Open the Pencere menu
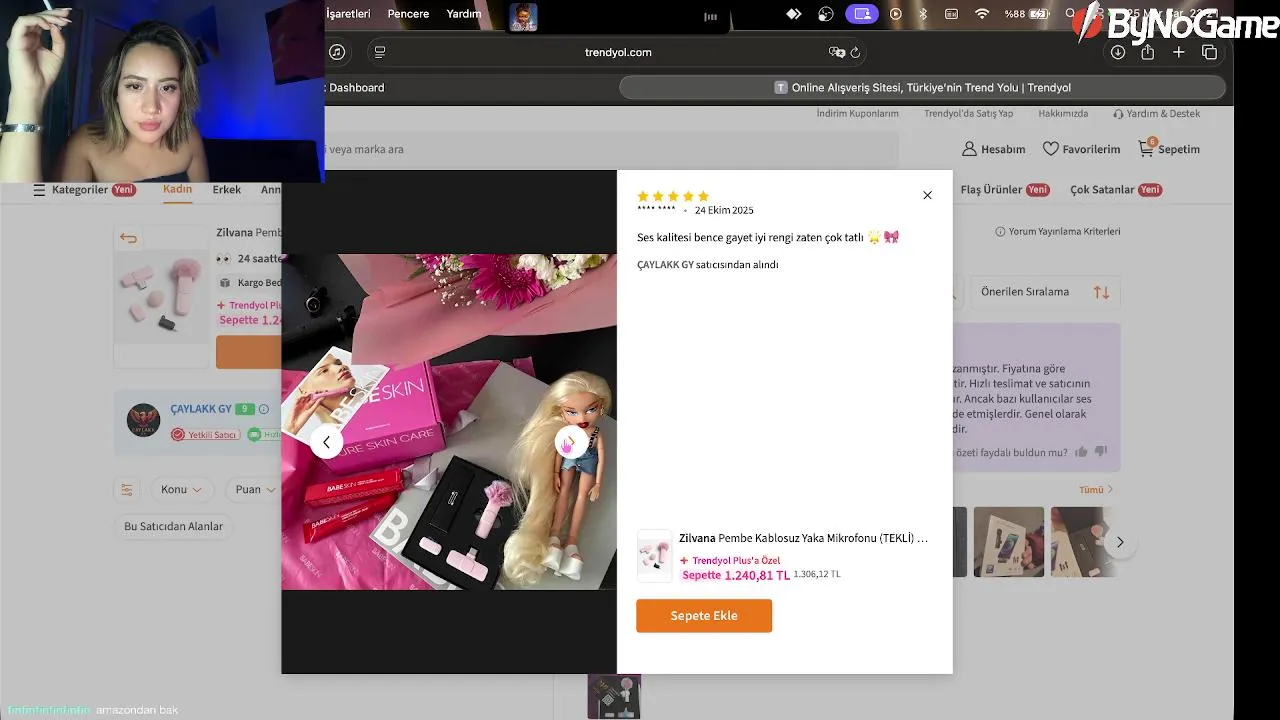 point(408,14)
